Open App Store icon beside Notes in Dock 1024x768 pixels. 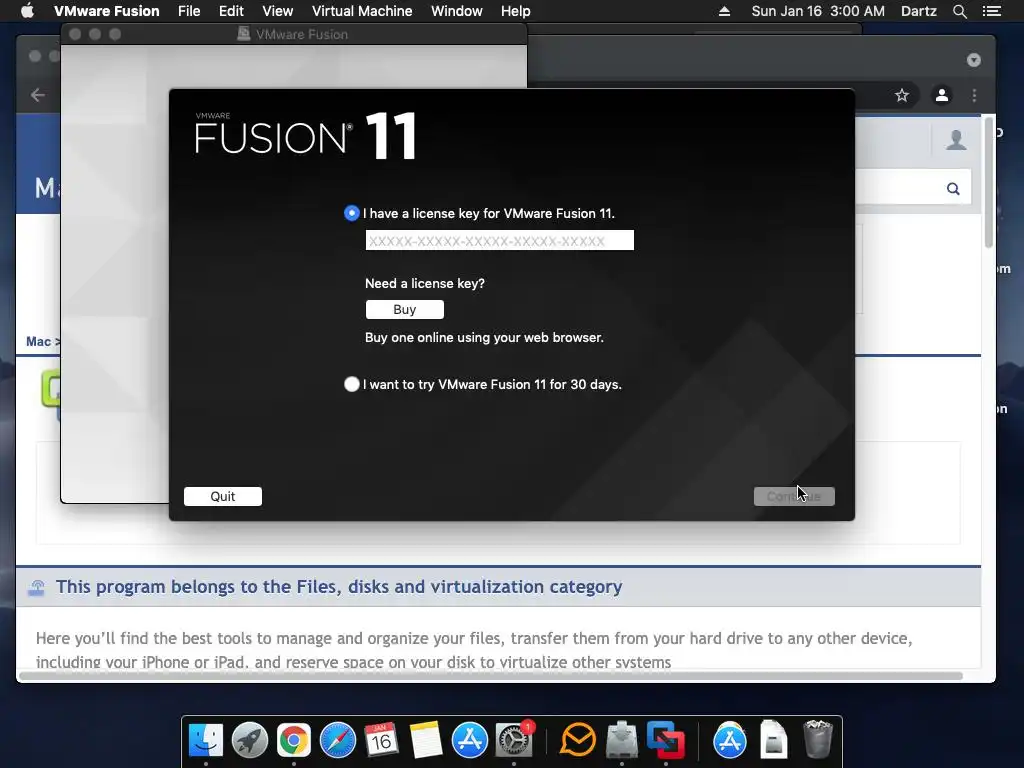(x=470, y=741)
